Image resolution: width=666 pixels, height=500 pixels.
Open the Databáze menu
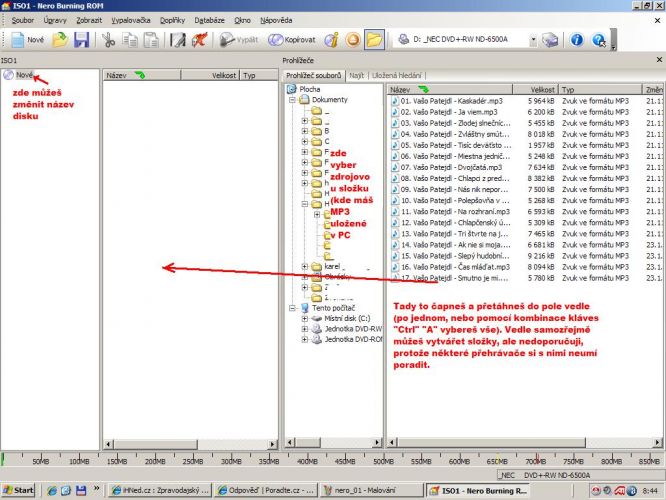209,20
